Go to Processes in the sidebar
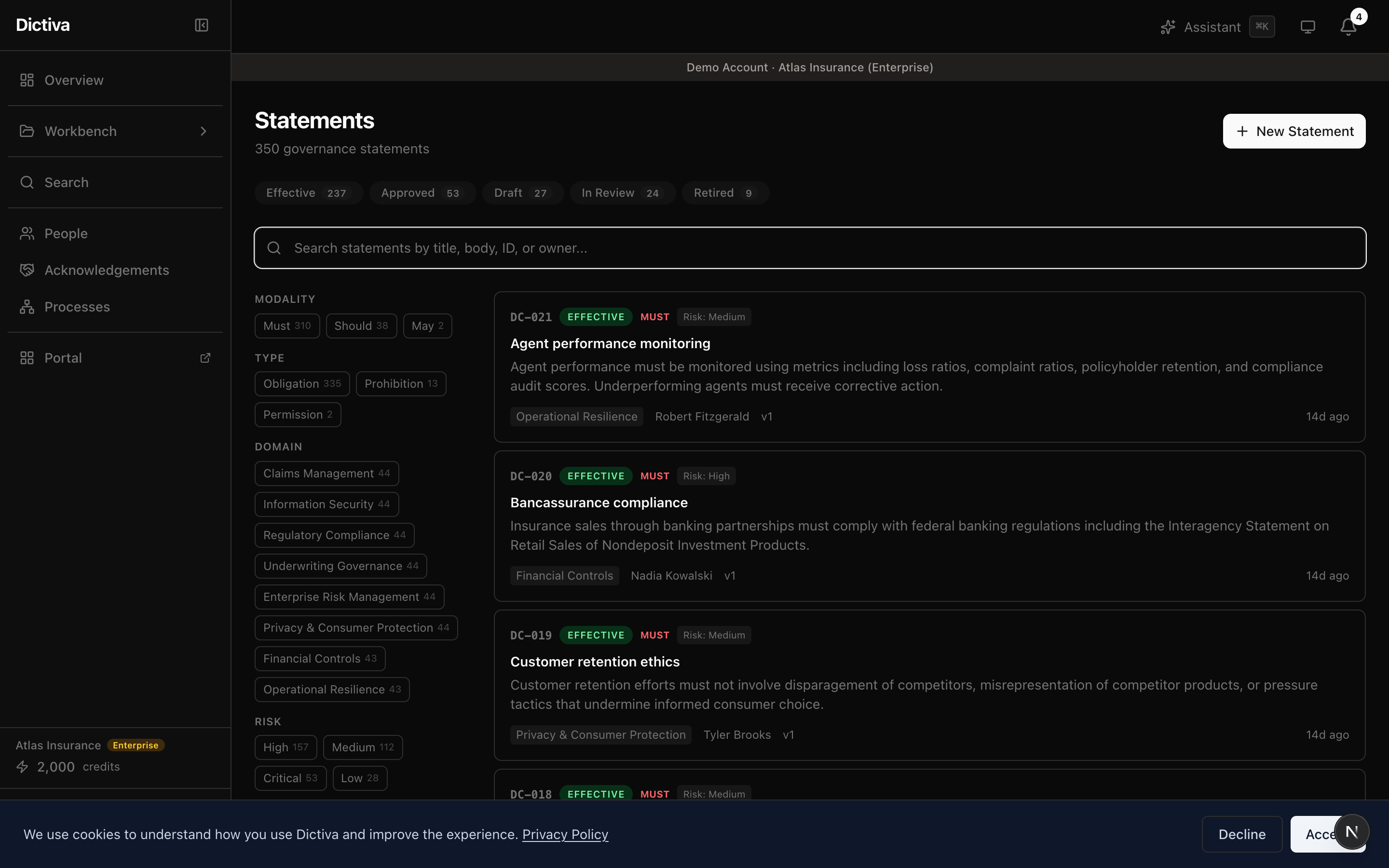The height and width of the screenshot is (868, 1389). coord(77,307)
